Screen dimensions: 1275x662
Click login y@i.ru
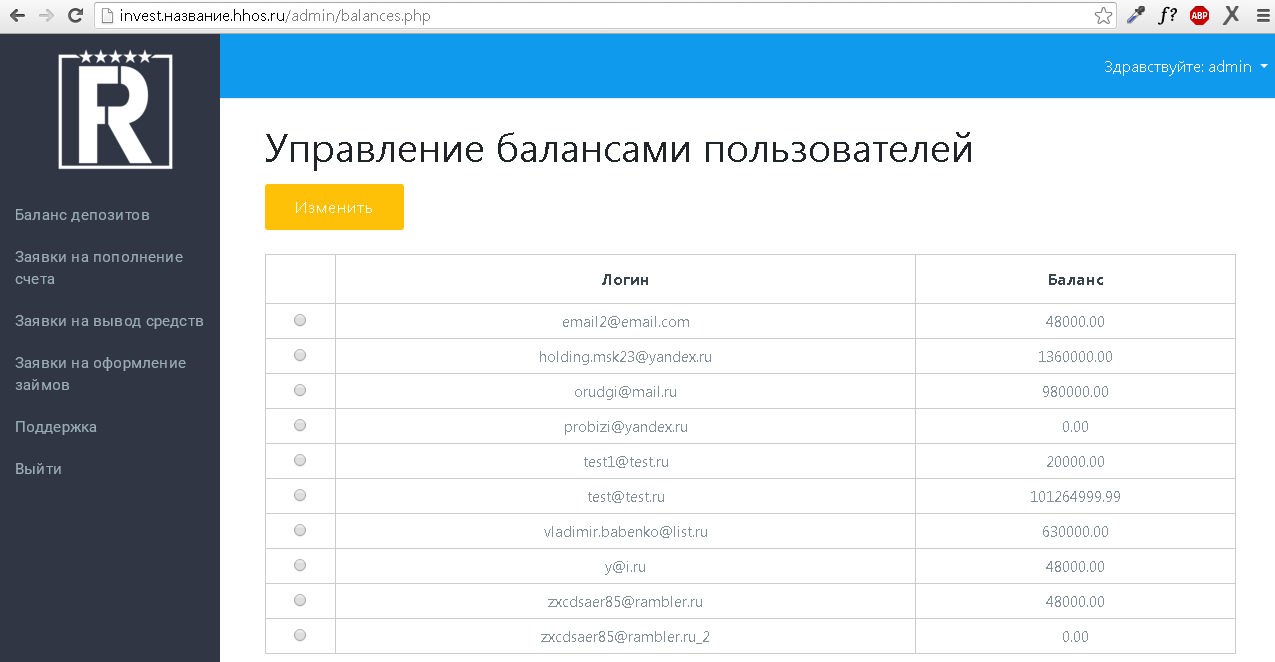point(625,567)
